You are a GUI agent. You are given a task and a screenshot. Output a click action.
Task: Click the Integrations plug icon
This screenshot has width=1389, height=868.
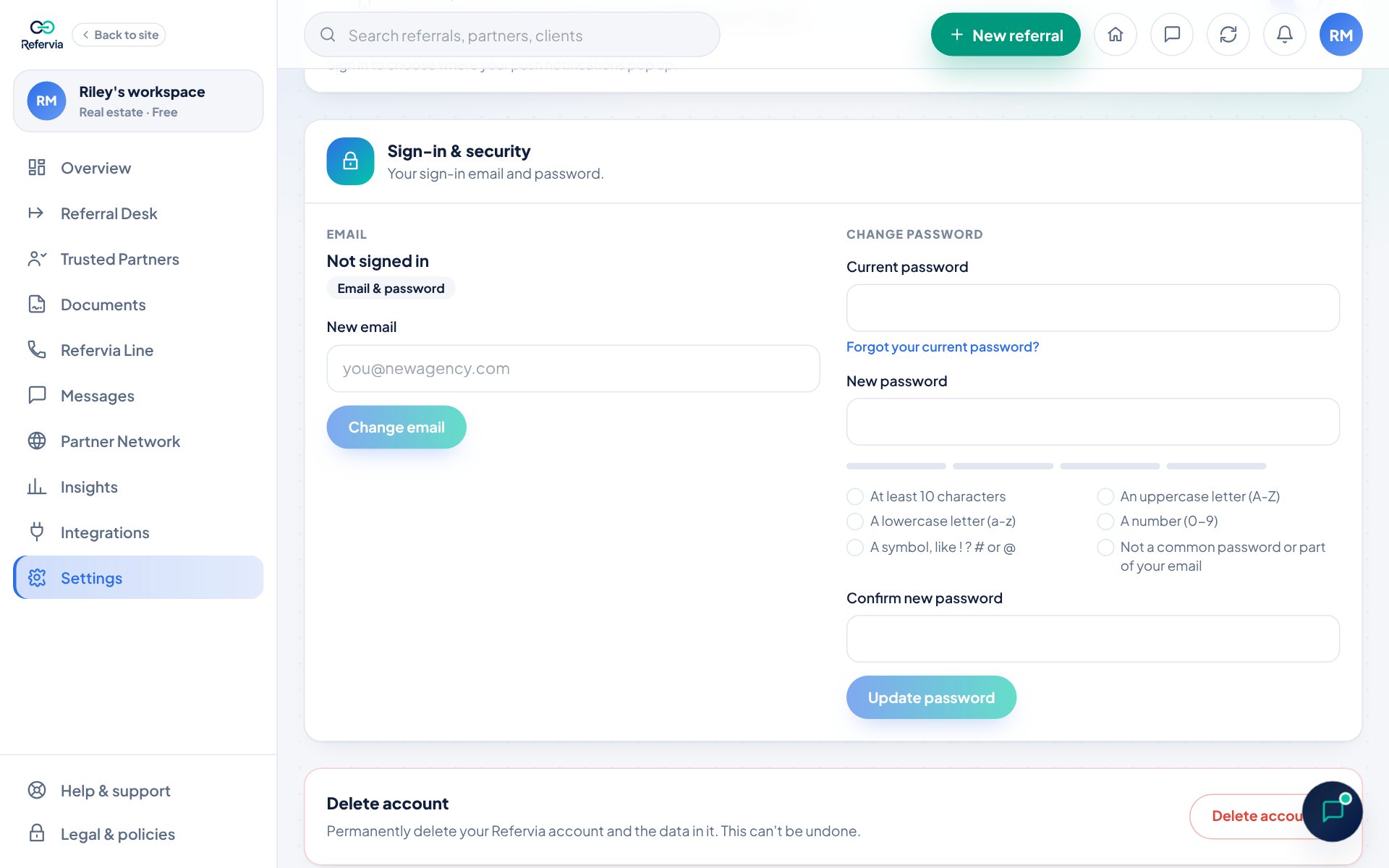(37, 532)
